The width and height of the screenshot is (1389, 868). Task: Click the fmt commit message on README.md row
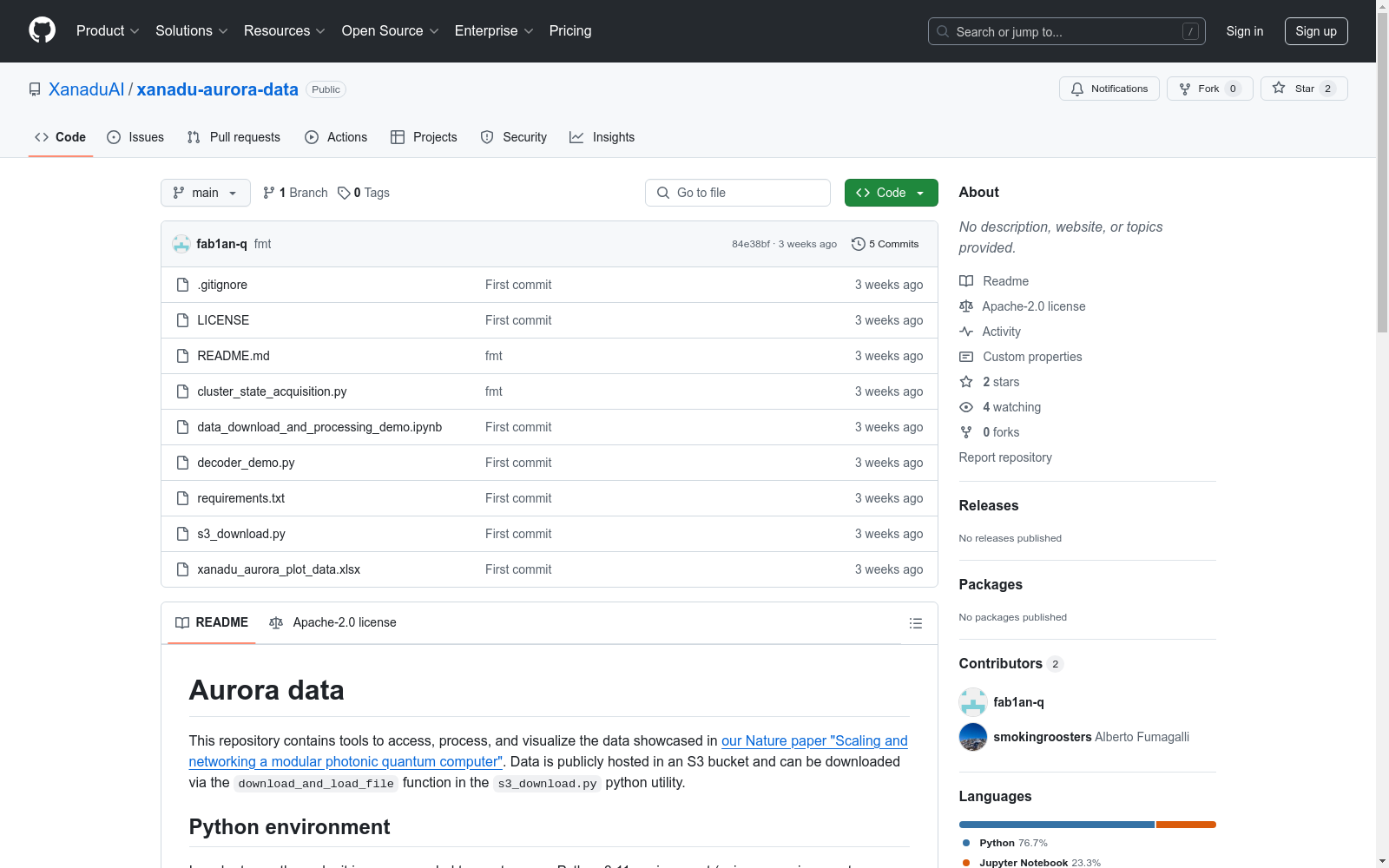click(x=494, y=356)
